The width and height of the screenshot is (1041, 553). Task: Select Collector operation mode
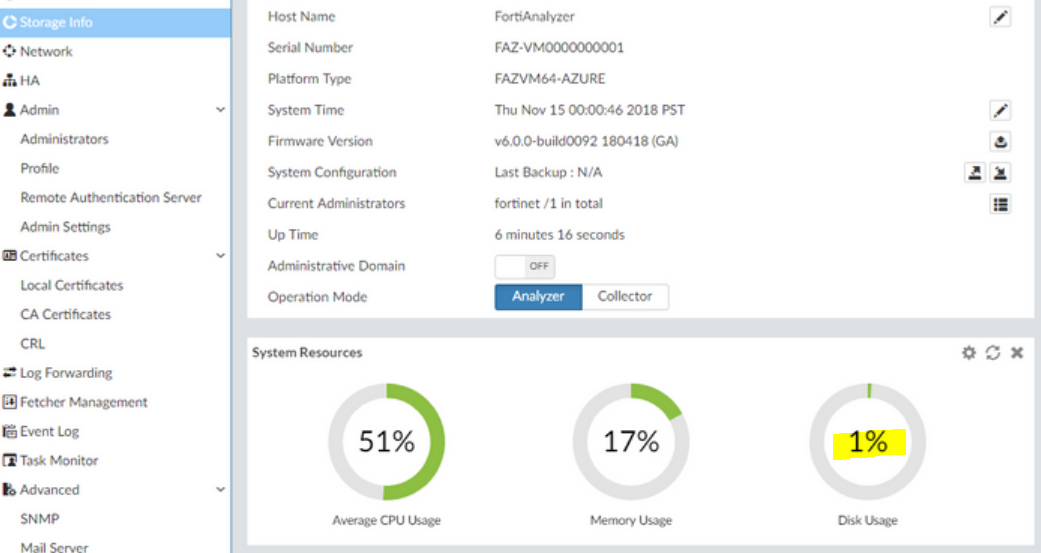coord(625,297)
